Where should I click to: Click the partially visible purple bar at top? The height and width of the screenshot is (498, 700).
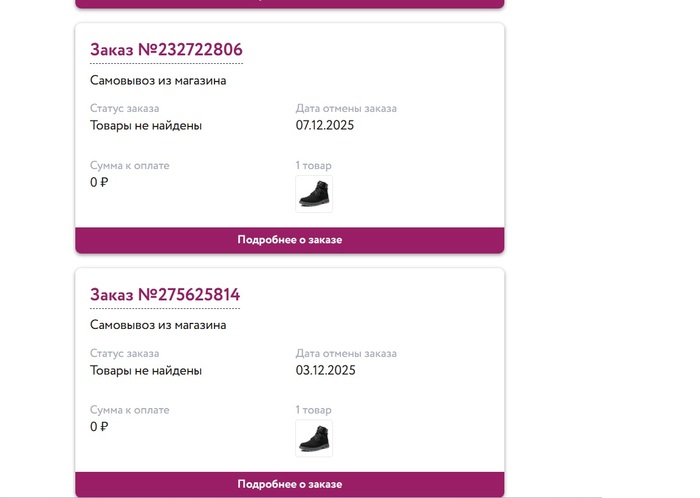click(290, 4)
